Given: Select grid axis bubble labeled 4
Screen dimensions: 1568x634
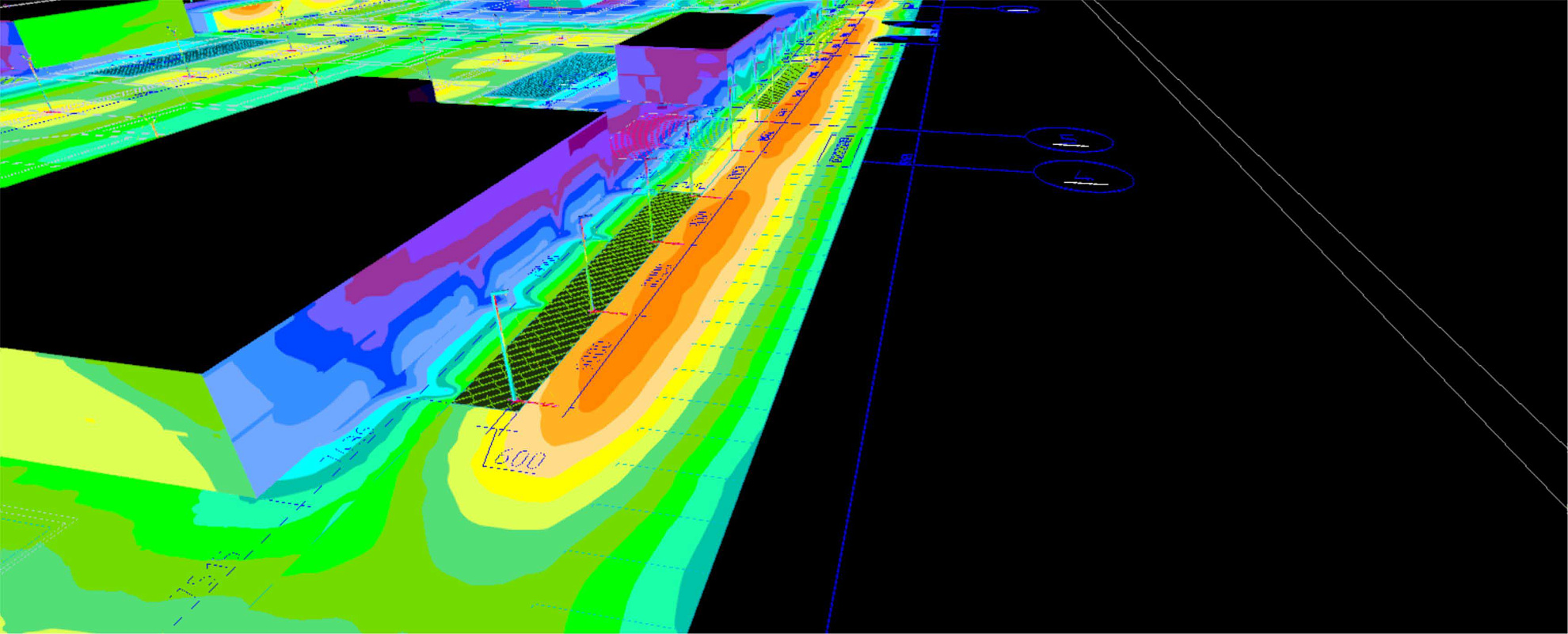Looking at the screenshot, I should point(1083,177).
